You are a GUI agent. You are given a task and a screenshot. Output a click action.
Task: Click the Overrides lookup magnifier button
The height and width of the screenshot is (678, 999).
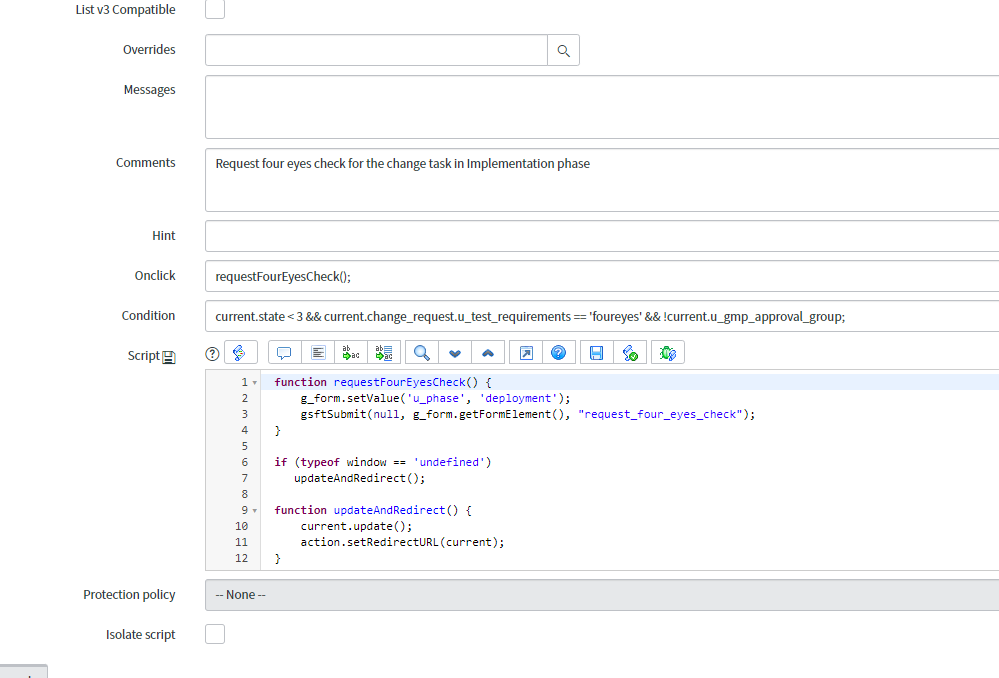pyautogui.click(x=563, y=50)
